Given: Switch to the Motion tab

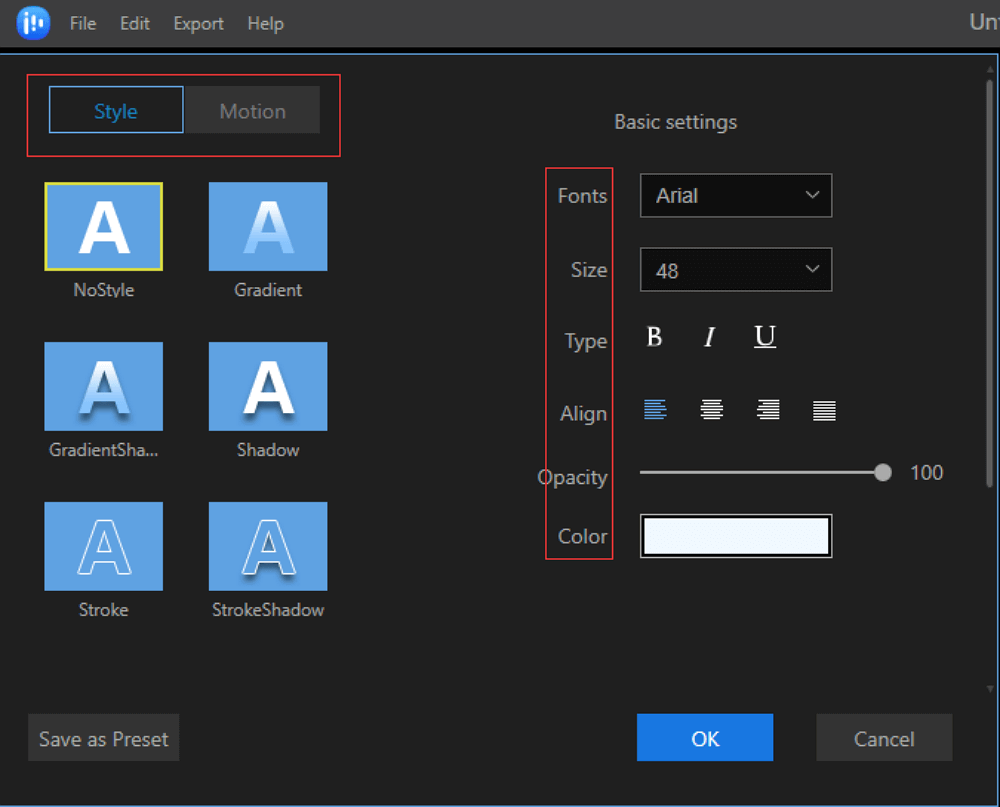Looking at the screenshot, I should [253, 111].
